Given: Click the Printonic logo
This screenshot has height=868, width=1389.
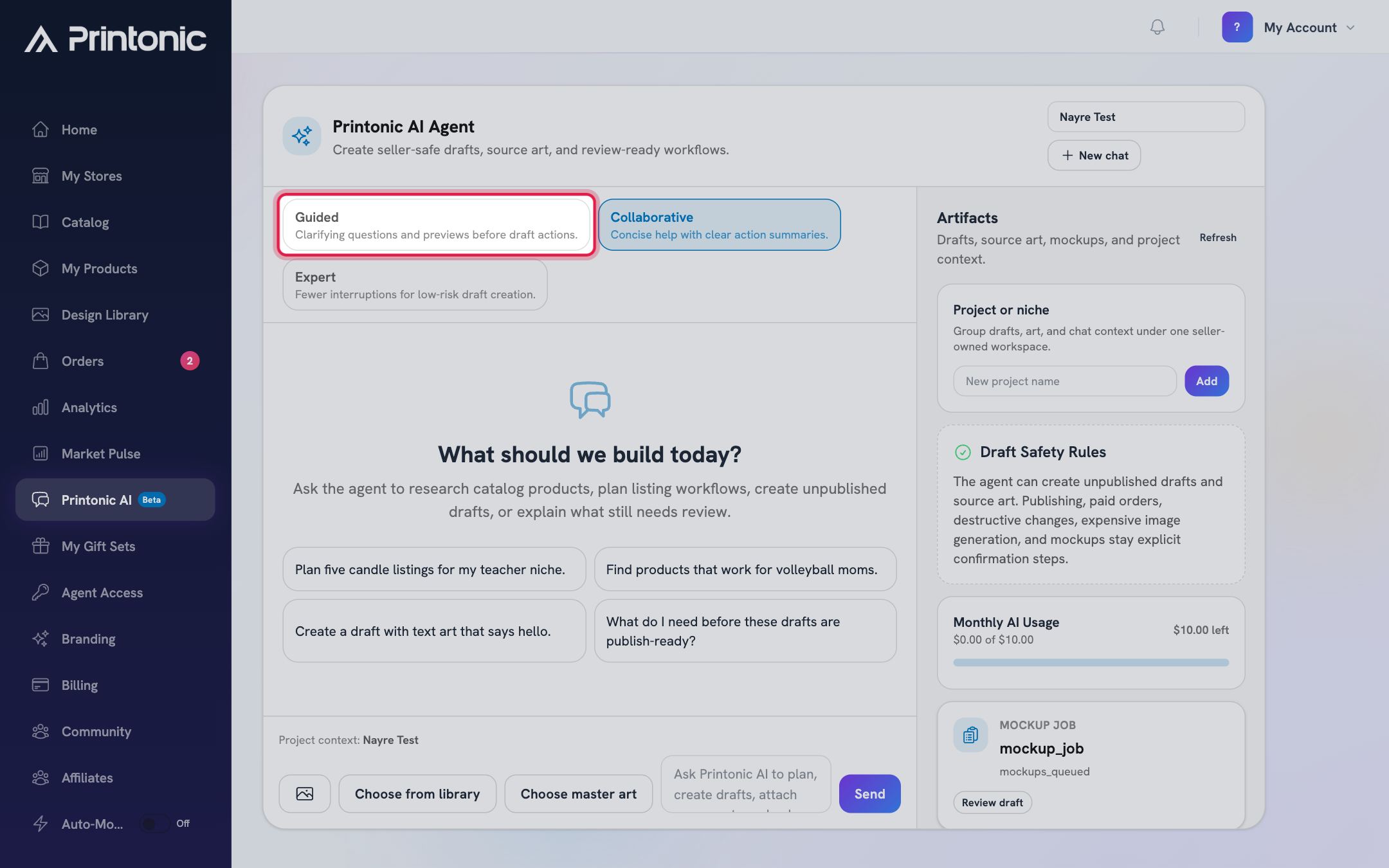Looking at the screenshot, I should (x=116, y=39).
